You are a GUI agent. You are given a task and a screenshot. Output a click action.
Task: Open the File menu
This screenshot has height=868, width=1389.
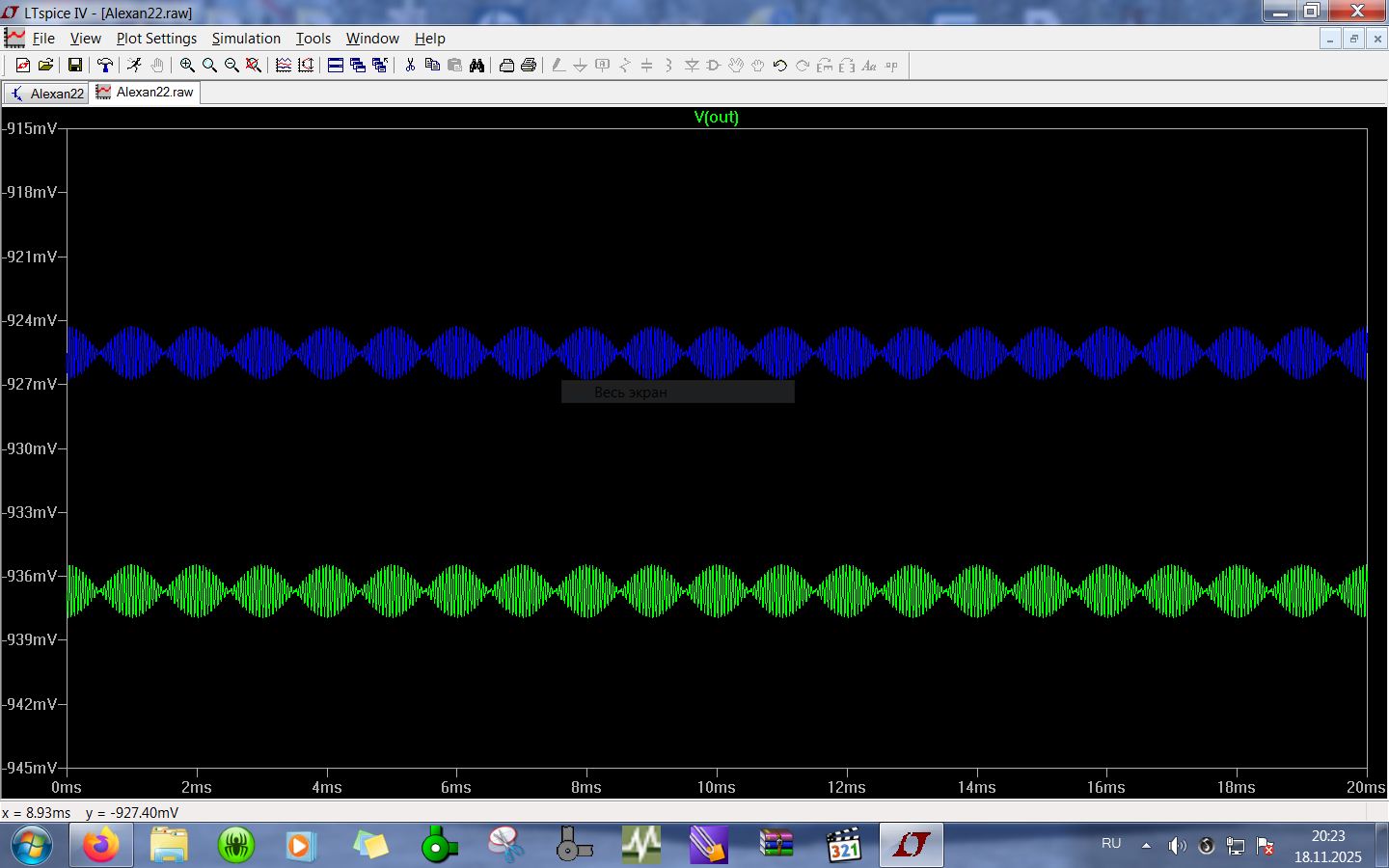point(43,39)
